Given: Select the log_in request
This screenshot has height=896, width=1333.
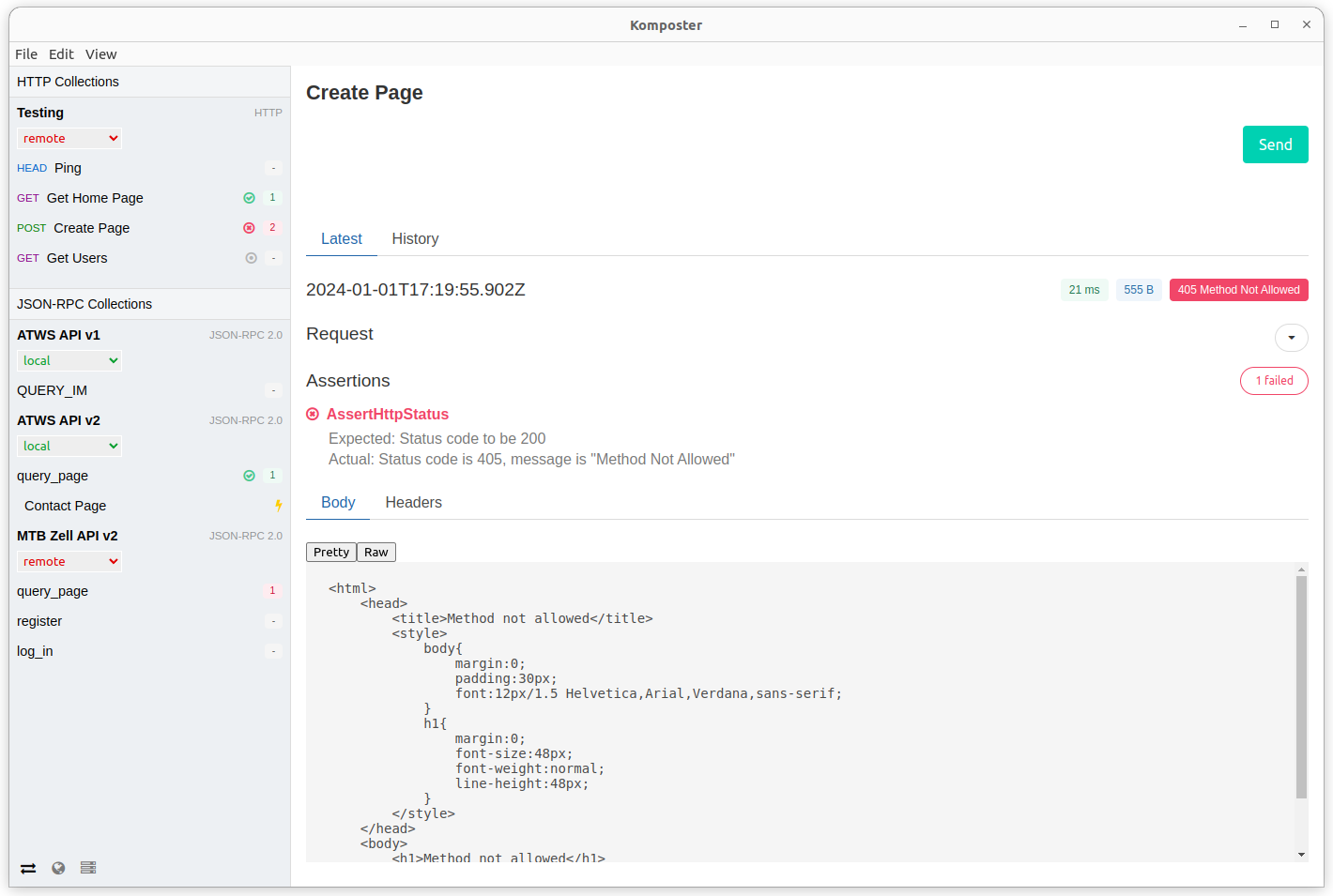Looking at the screenshot, I should (149, 651).
